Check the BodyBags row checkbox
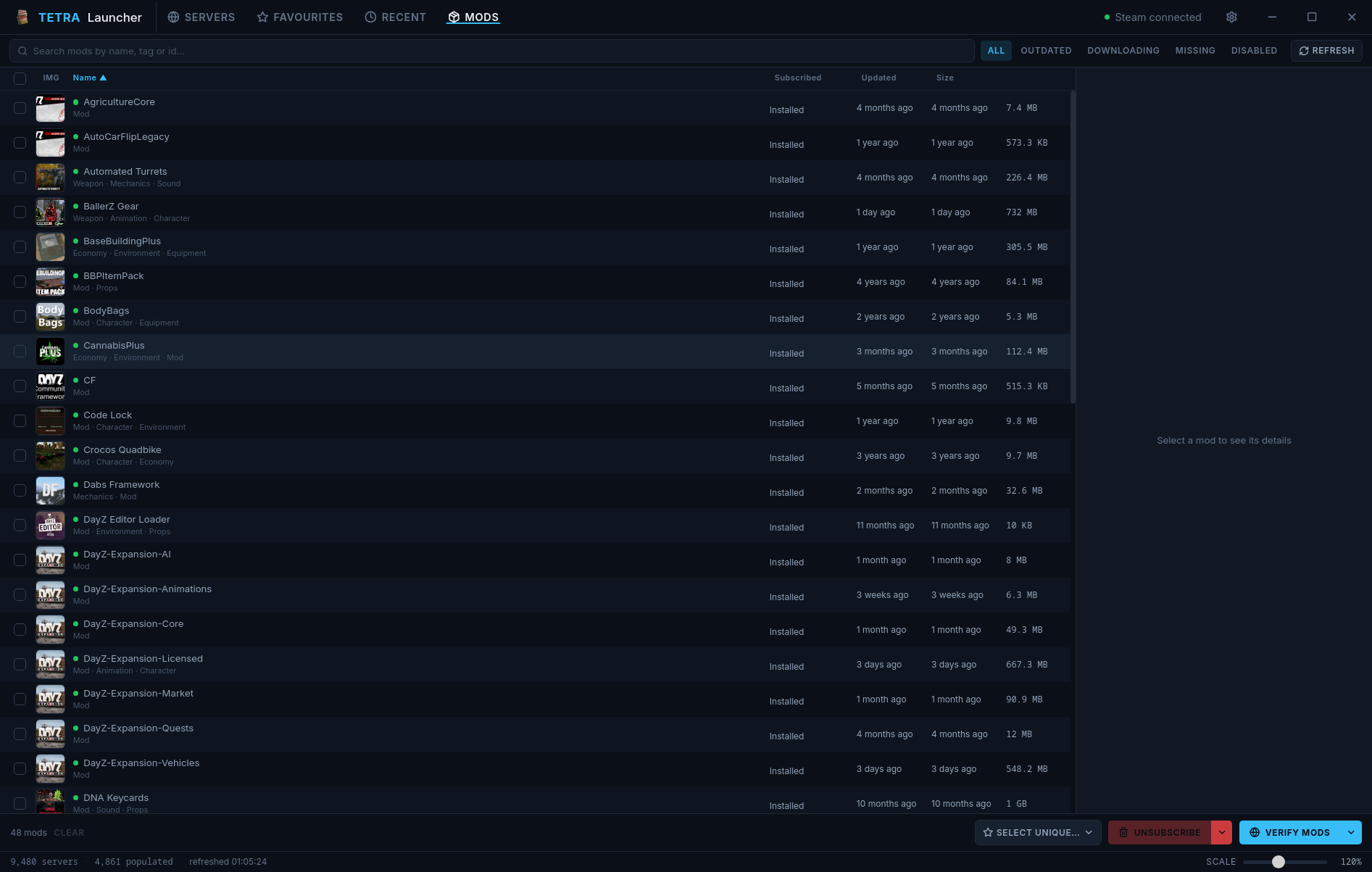Viewport: 1372px width, 872px height. point(20,317)
